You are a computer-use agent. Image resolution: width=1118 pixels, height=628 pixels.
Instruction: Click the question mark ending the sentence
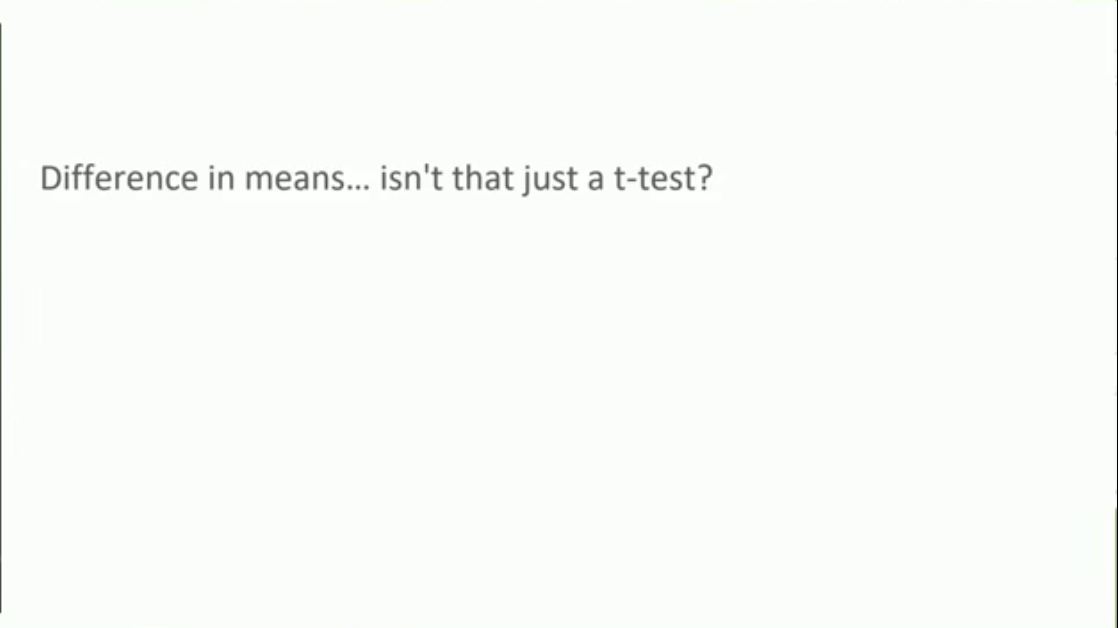(704, 179)
